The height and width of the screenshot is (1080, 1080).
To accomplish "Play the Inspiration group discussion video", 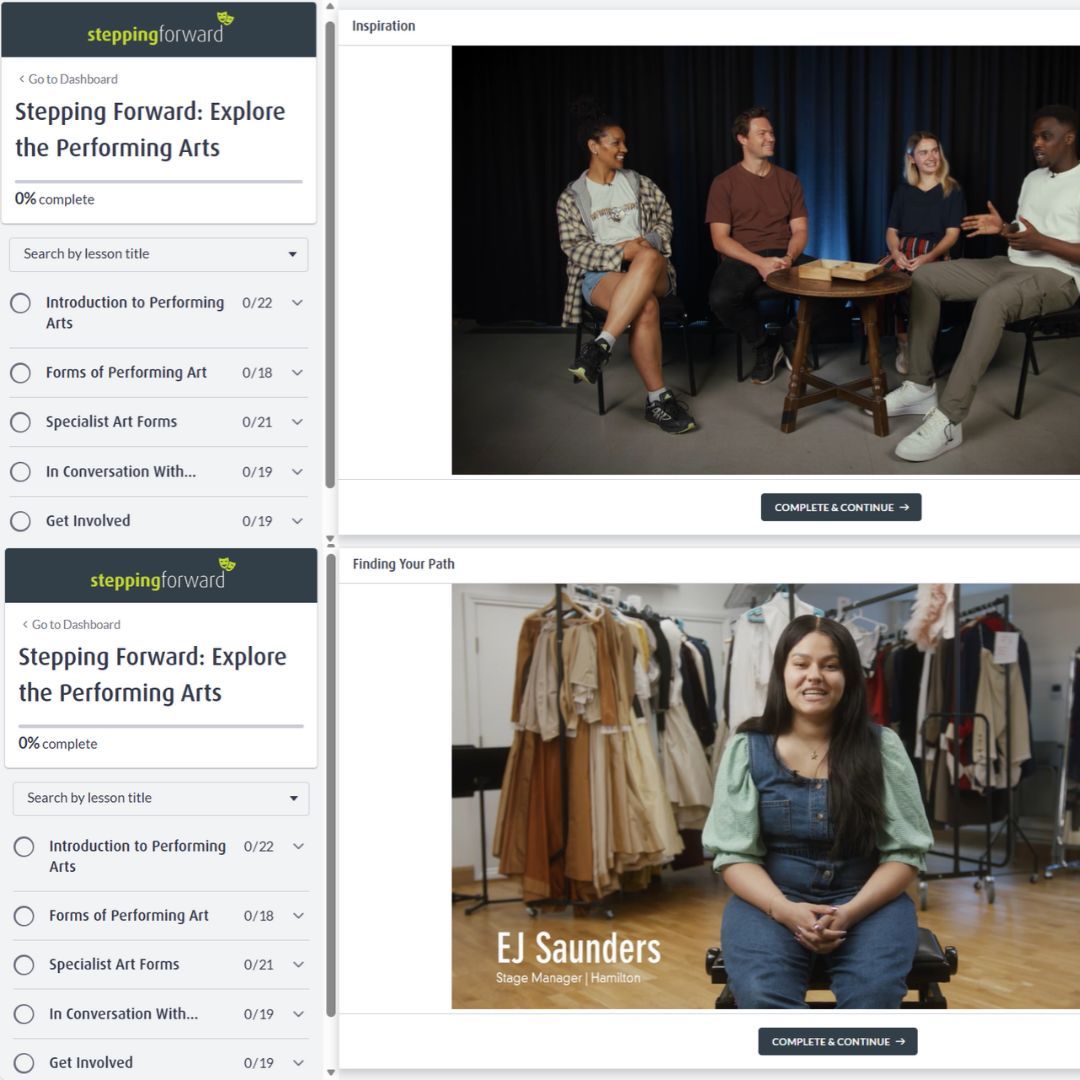I will point(765,260).
